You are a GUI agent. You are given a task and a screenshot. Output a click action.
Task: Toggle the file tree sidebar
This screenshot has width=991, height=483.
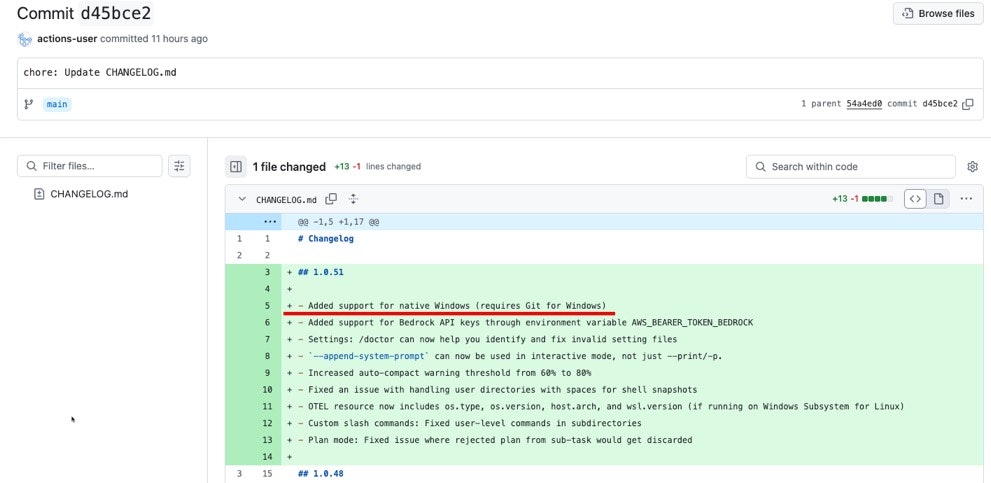(x=236, y=167)
